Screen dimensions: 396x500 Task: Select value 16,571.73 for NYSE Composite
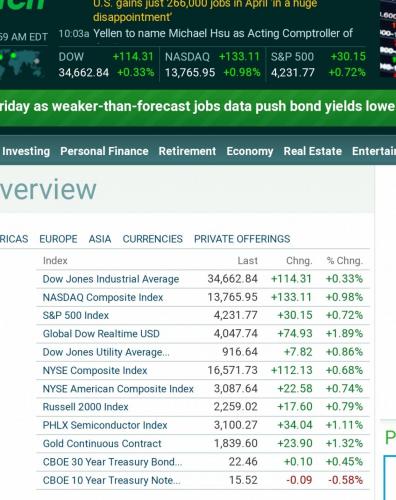tap(233, 370)
